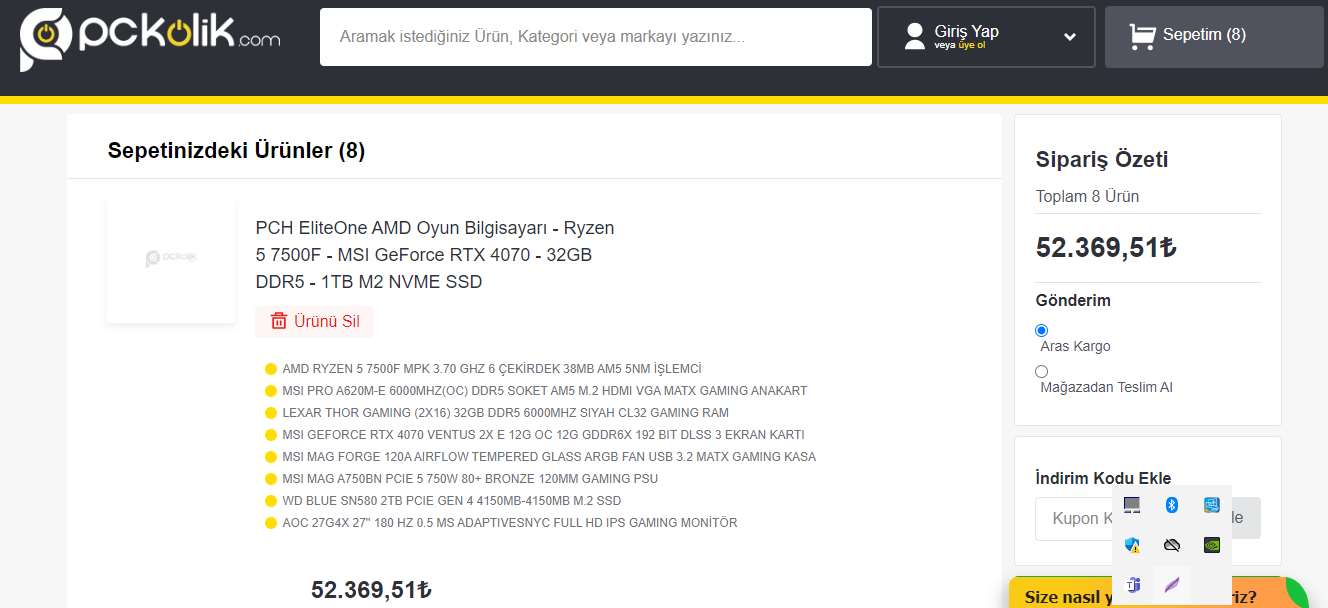Expand the Giriş Yap dropdown arrow

1070,37
